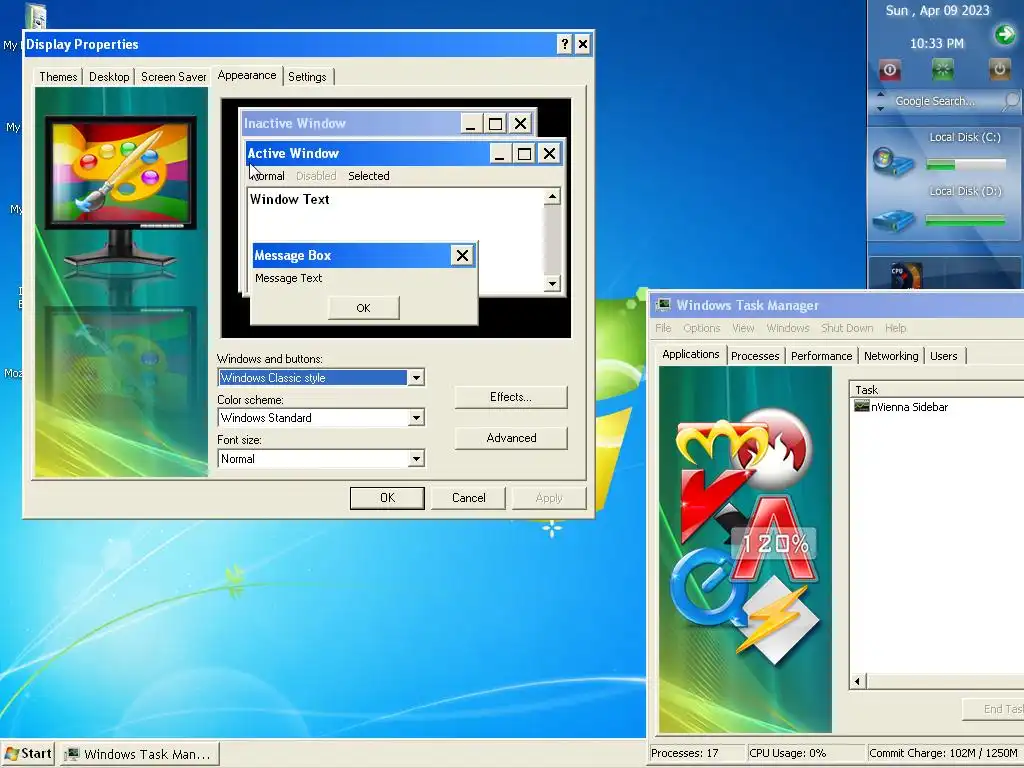This screenshot has width=1024, height=768.
Task: Click the Task column header
Action: coord(937,390)
